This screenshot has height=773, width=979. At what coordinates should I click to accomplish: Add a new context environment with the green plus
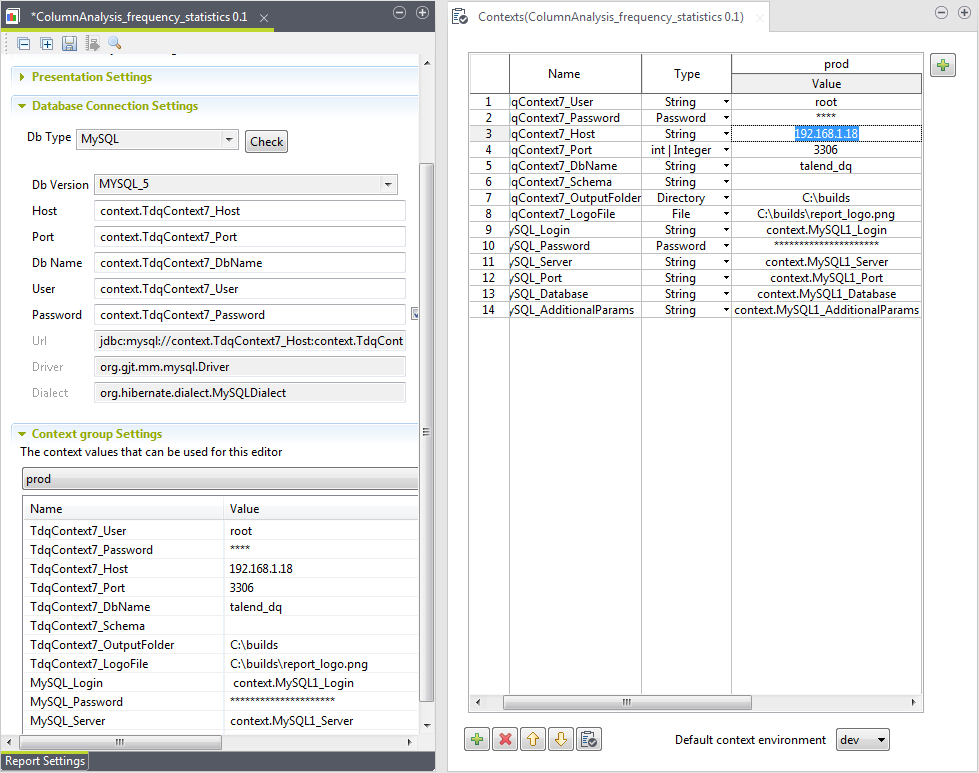pyautogui.click(x=943, y=64)
